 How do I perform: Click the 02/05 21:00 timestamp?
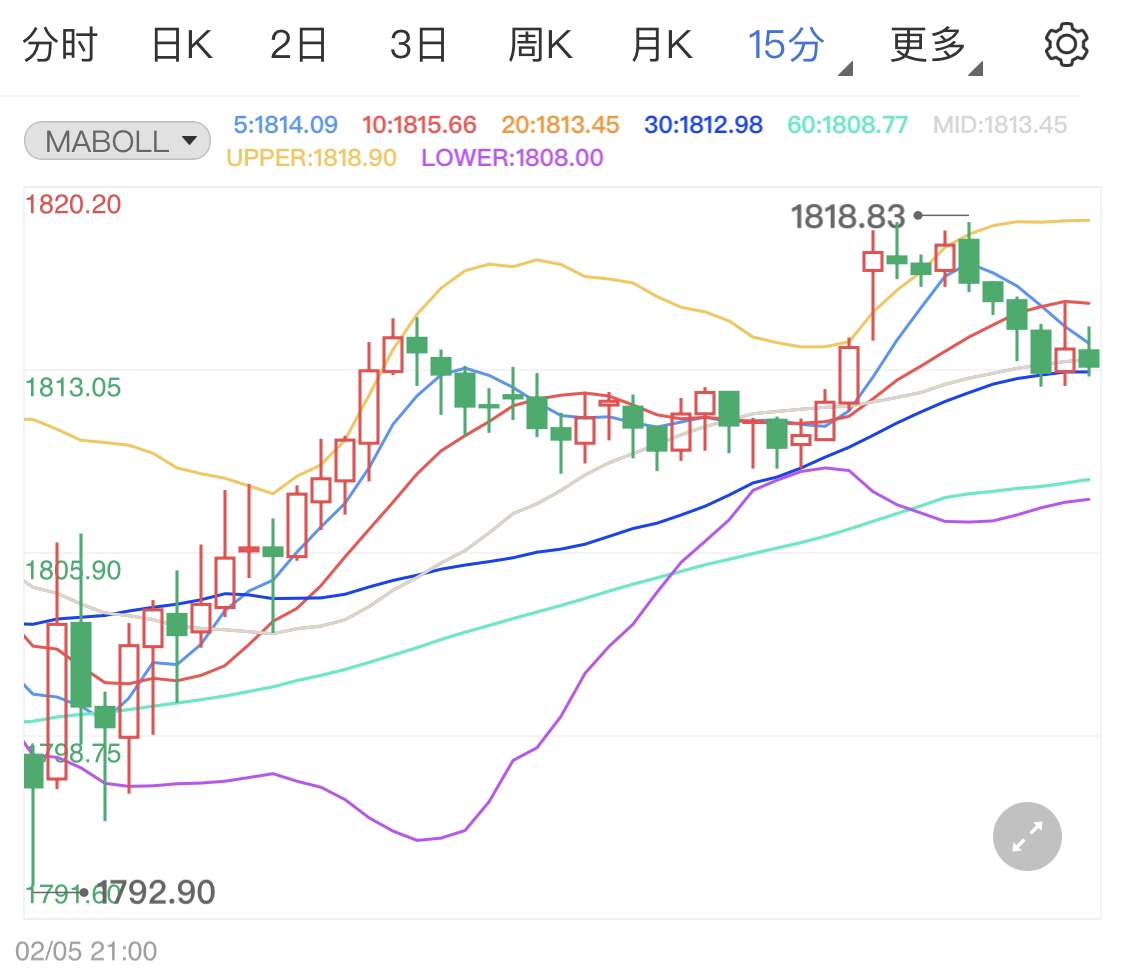click(x=86, y=951)
